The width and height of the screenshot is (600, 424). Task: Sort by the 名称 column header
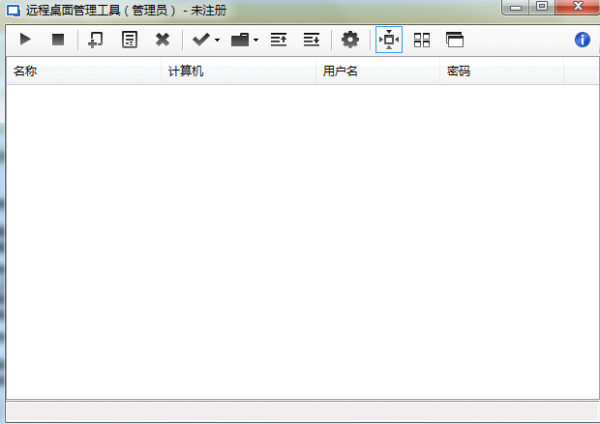click(x=84, y=71)
